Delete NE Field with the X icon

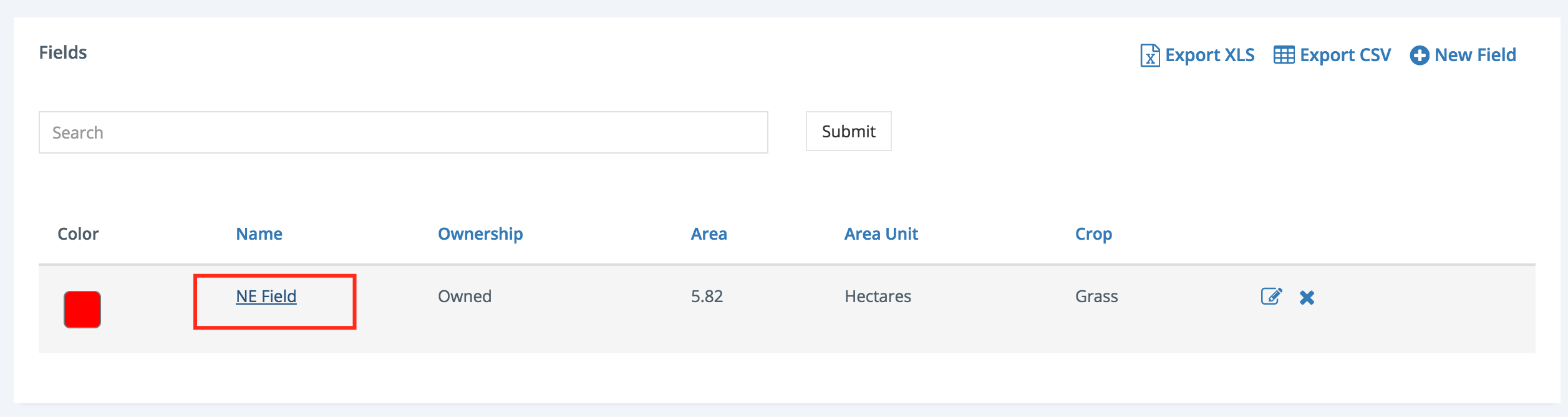[x=1307, y=298]
